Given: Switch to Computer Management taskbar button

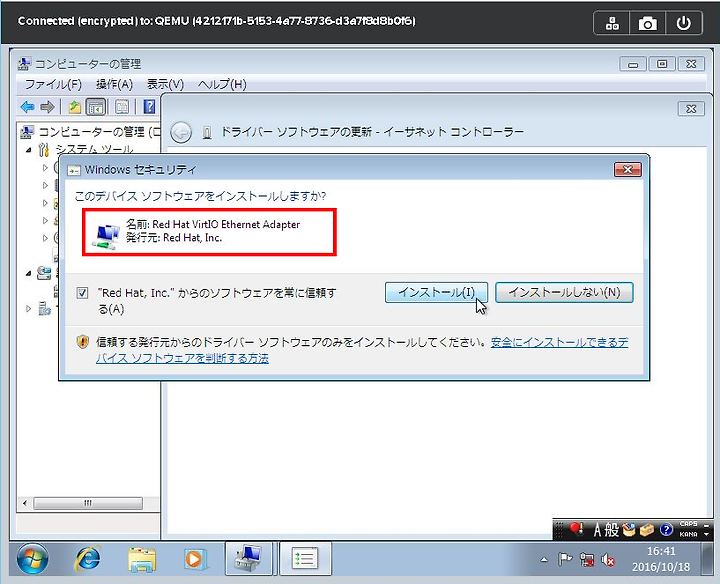Looking at the screenshot, I should tap(248, 559).
